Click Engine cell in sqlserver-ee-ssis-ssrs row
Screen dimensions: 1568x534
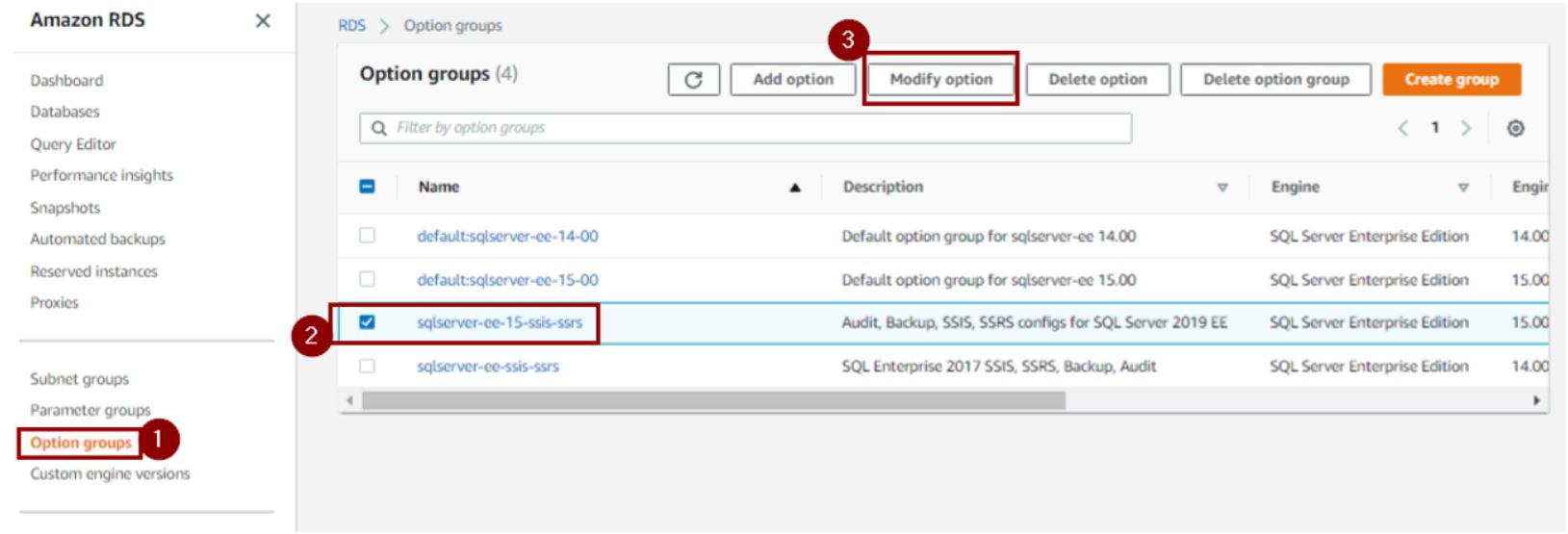tap(1369, 367)
